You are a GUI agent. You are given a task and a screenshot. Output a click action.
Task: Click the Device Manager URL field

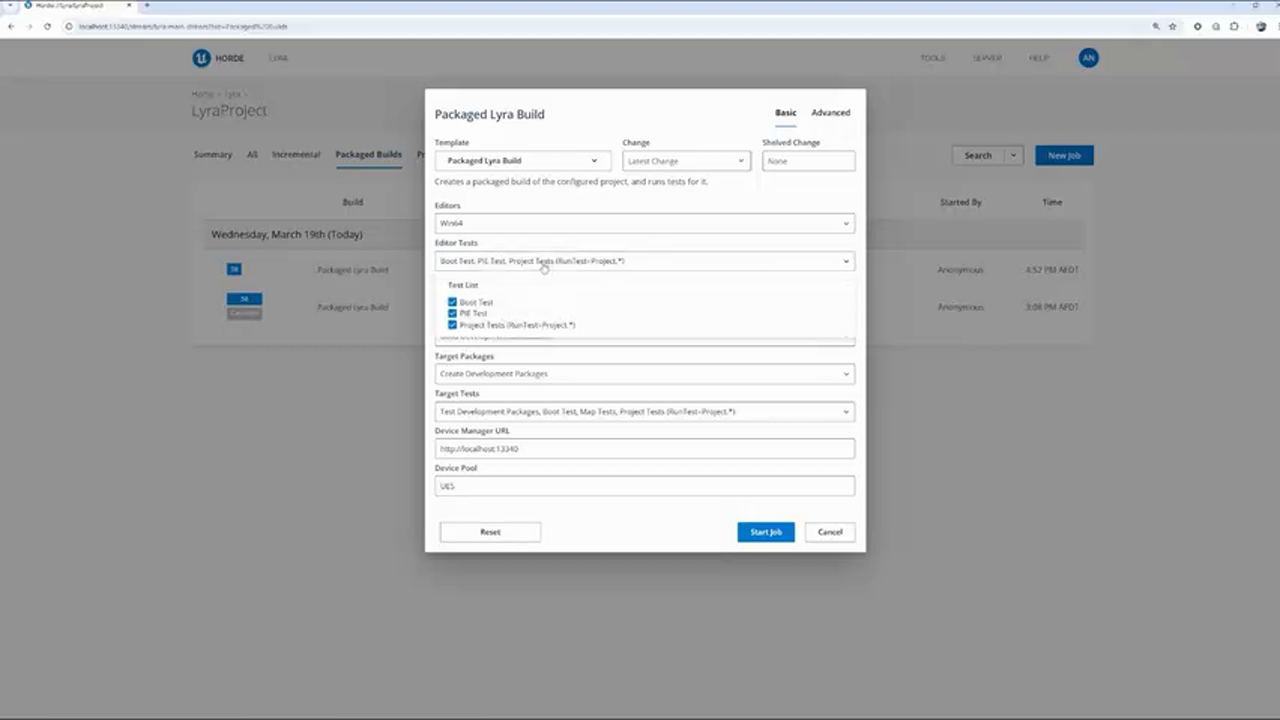(644, 449)
